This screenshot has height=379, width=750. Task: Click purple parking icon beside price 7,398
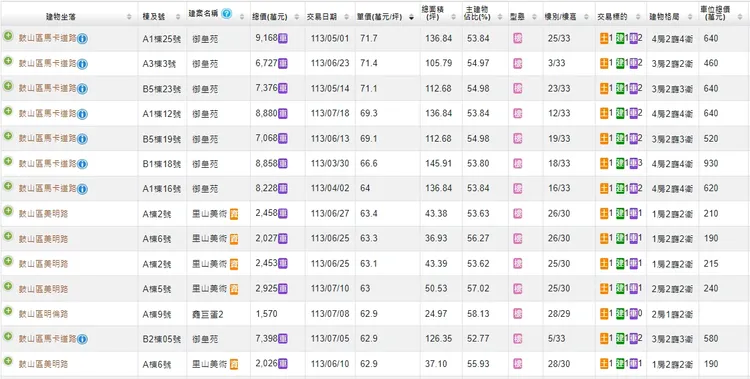click(x=283, y=338)
